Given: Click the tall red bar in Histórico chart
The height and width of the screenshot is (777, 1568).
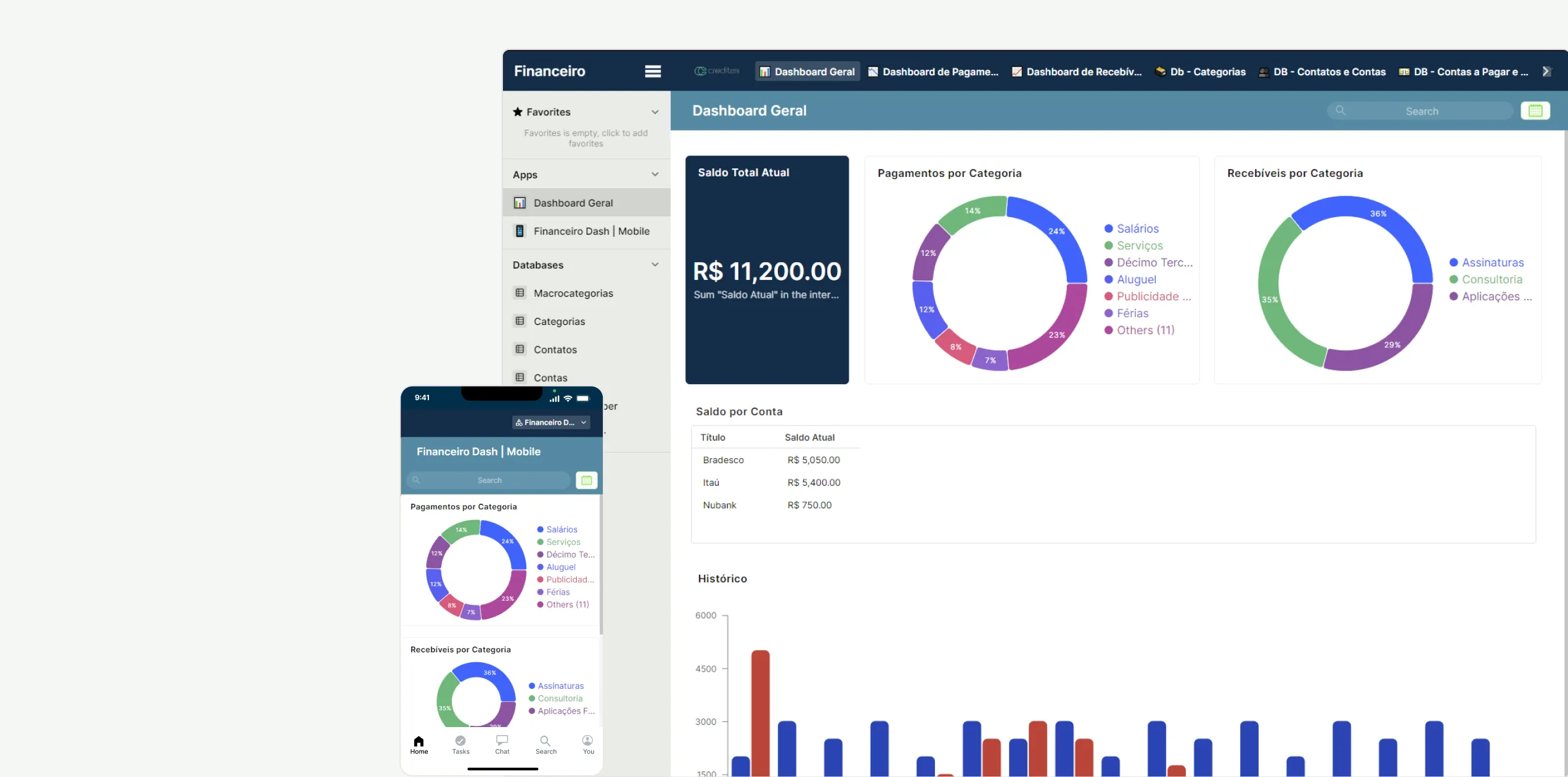Looking at the screenshot, I should coord(761,713).
